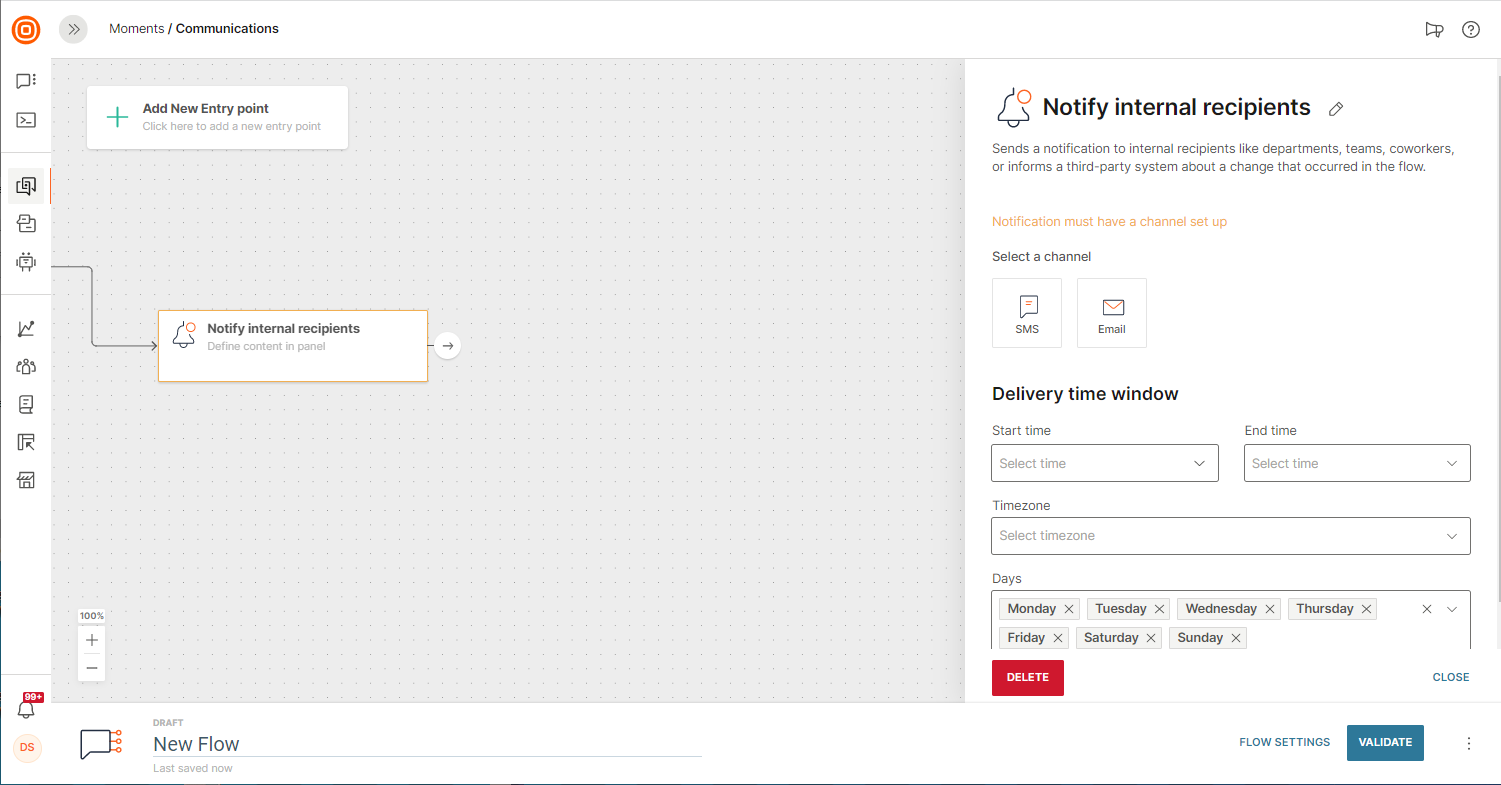The width and height of the screenshot is (1501, 785).
Task: Remove Monday from the Days field
Action: point(1069,609)
